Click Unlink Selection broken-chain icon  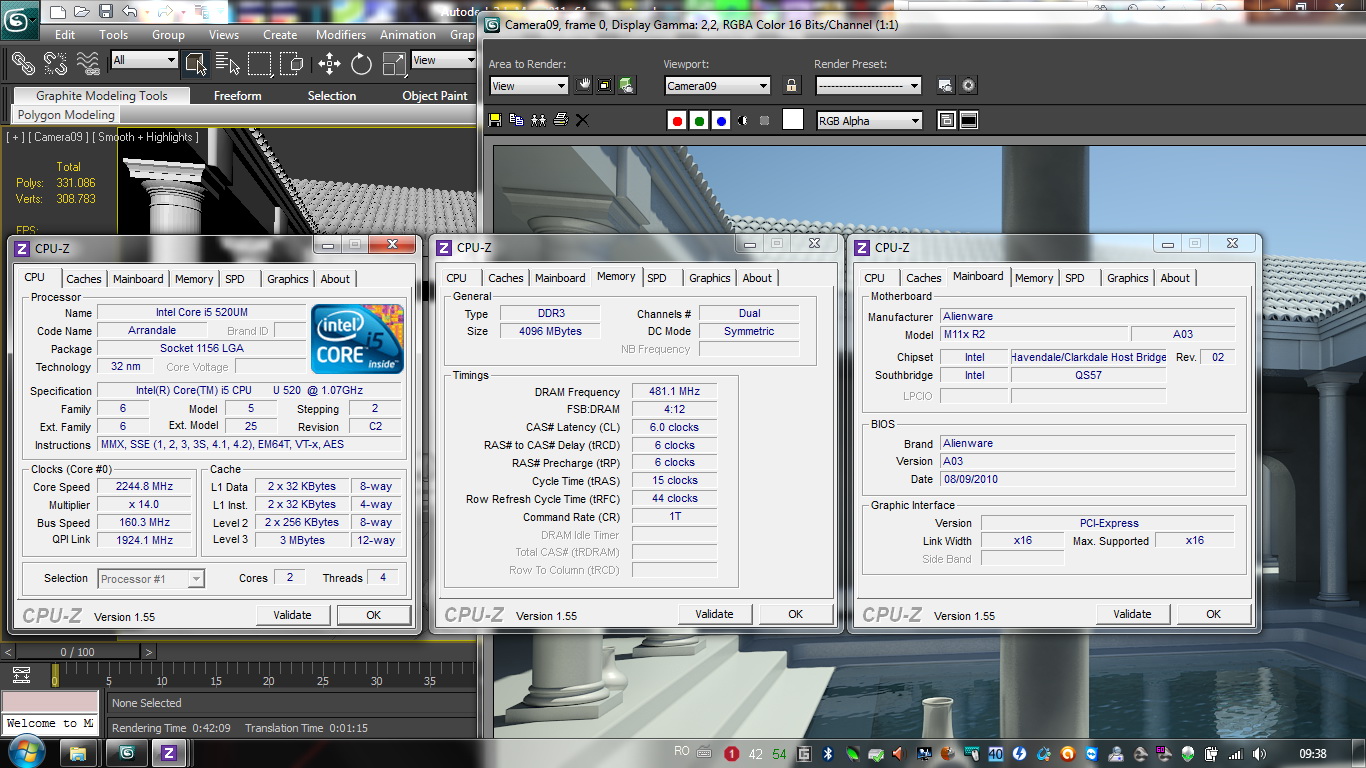pos(55,64)
